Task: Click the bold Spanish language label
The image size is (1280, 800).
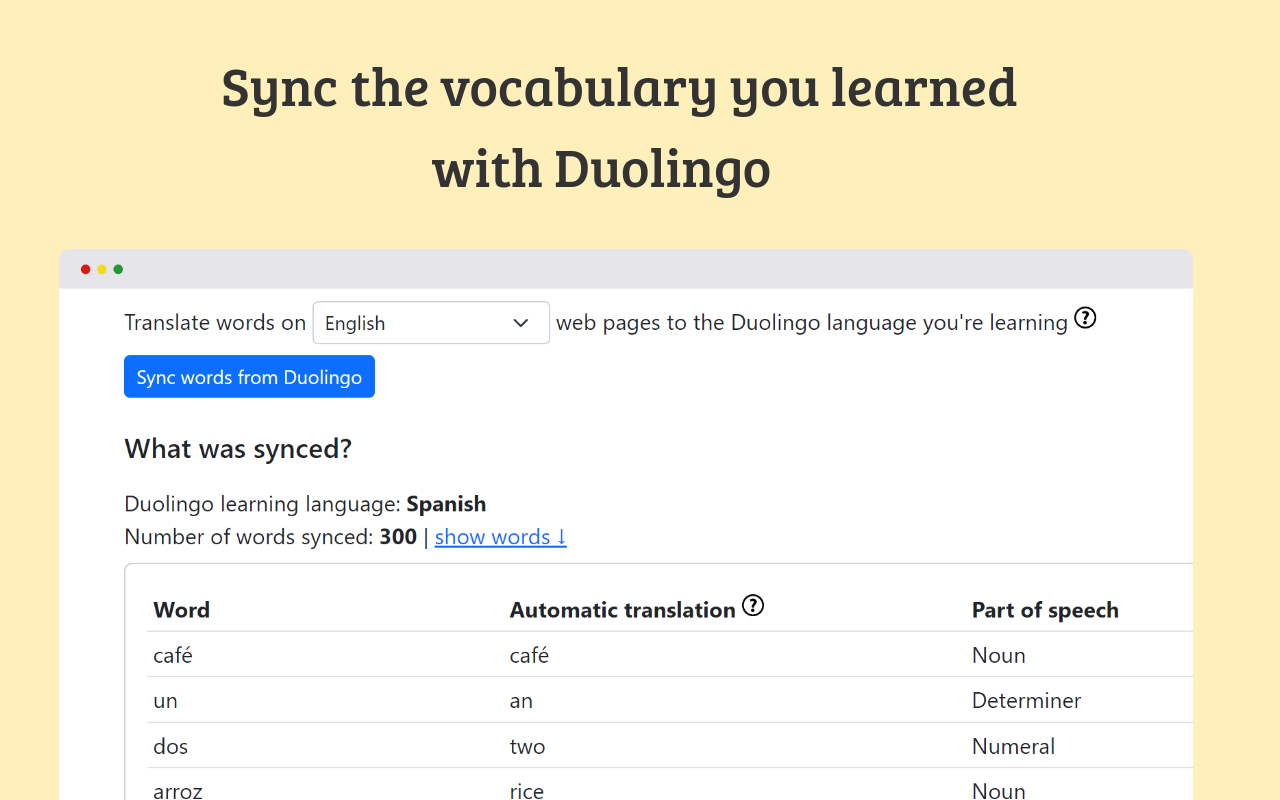Action: coord(446,503)
